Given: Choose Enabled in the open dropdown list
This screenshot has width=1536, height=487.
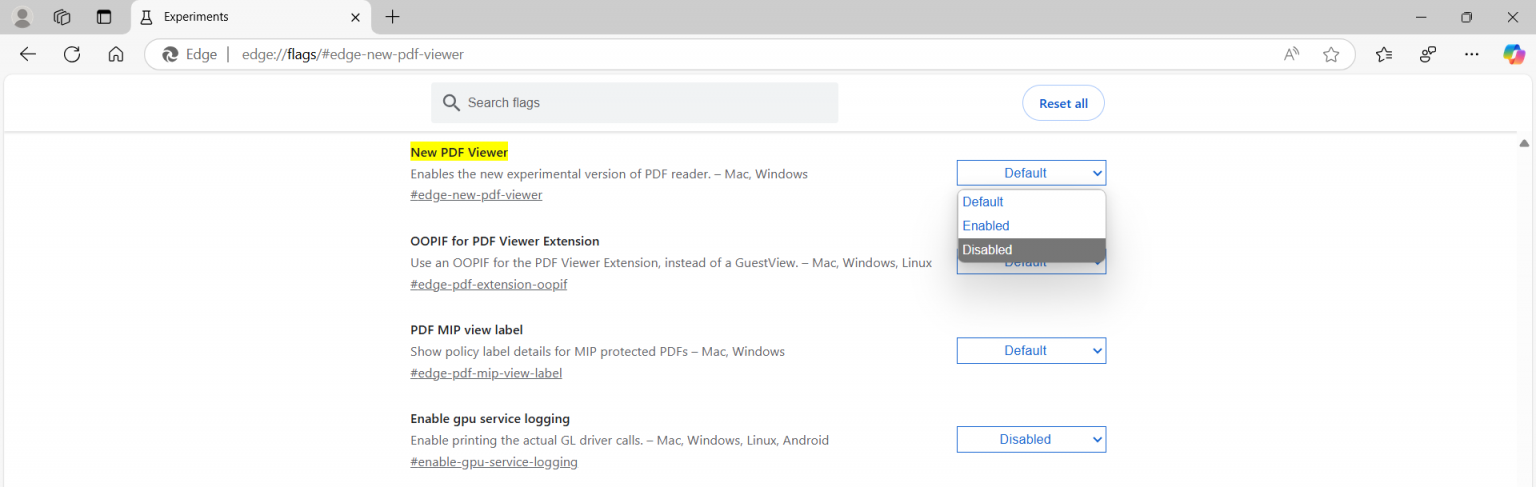Looking at the screenshot, I should coord(1031,226).
